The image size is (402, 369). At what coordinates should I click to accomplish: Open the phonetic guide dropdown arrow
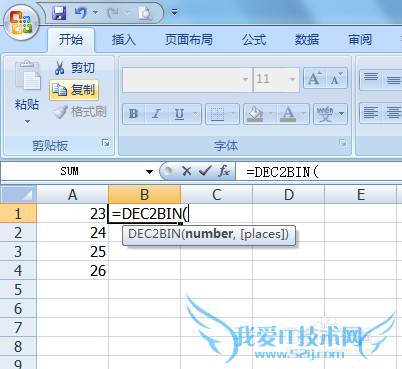point(342,114)
